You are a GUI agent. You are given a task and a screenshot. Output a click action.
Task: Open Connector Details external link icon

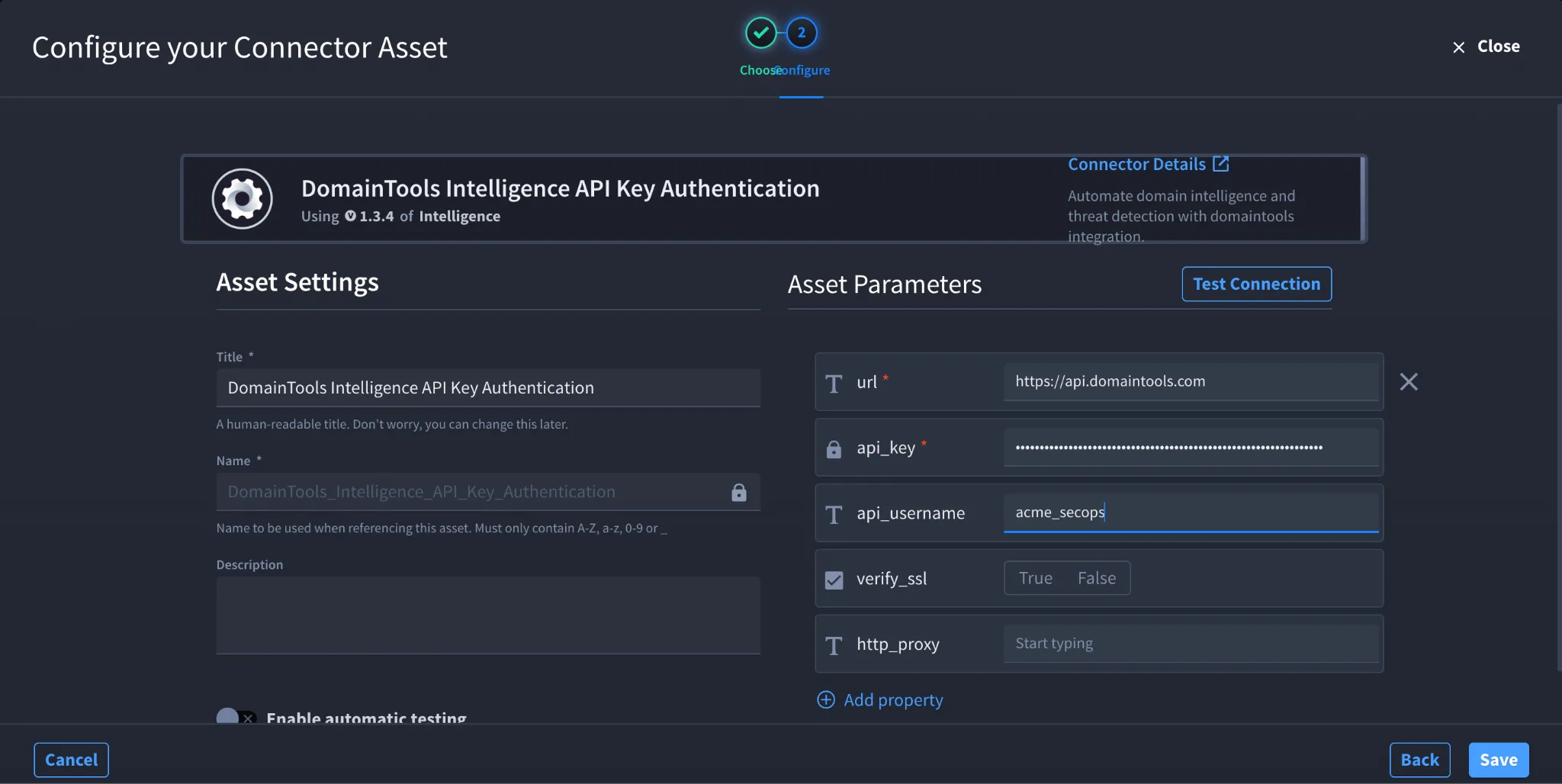pos(1221,163)
